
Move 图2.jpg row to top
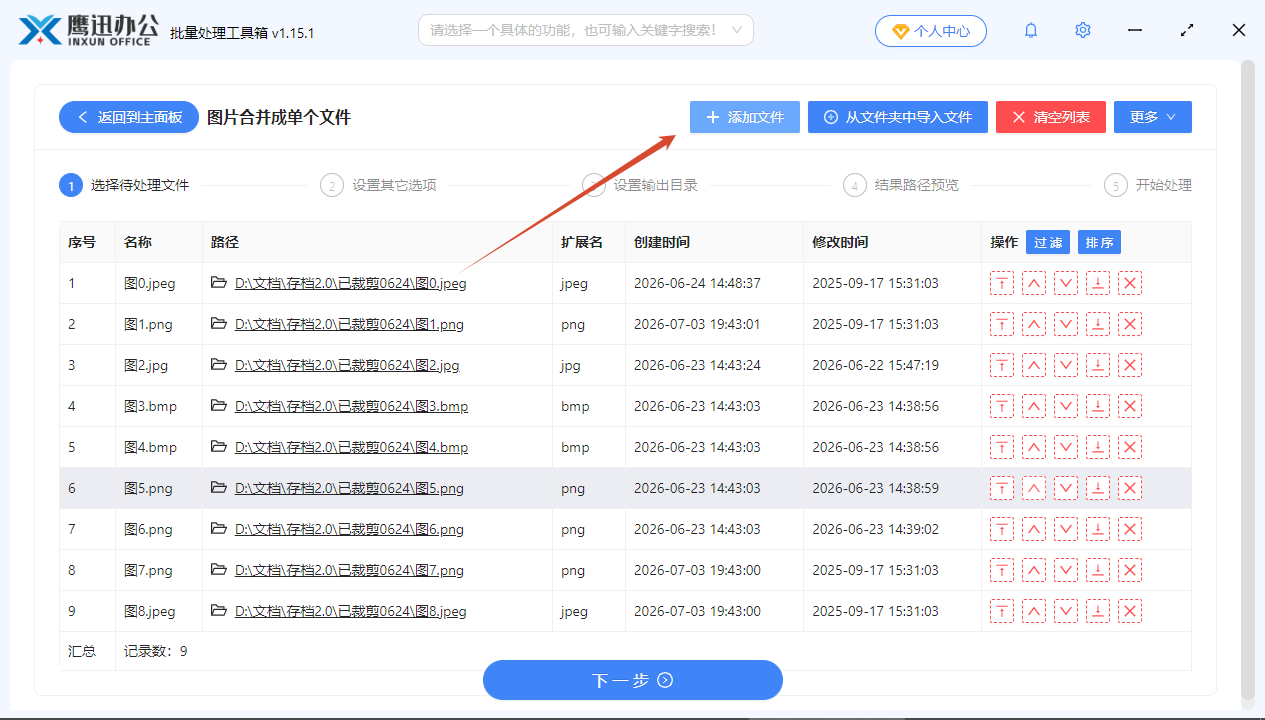click(1002, 365)
